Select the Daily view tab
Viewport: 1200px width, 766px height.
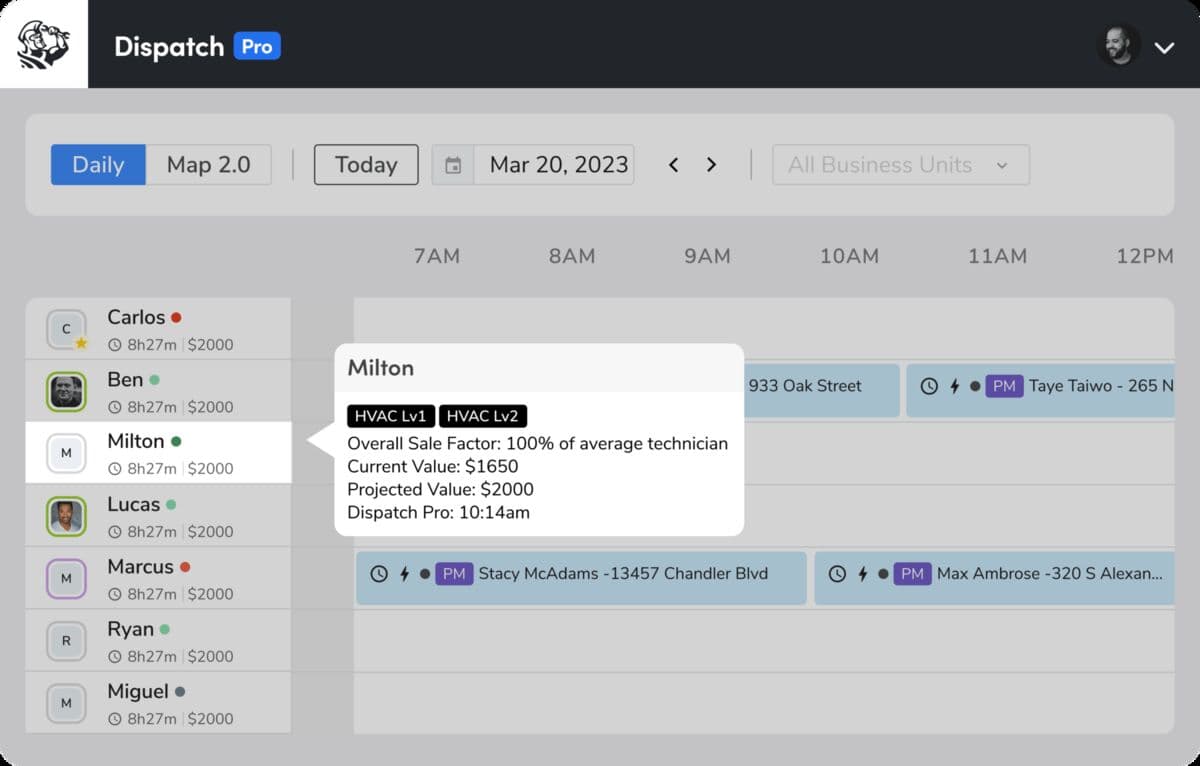point(98,164)
